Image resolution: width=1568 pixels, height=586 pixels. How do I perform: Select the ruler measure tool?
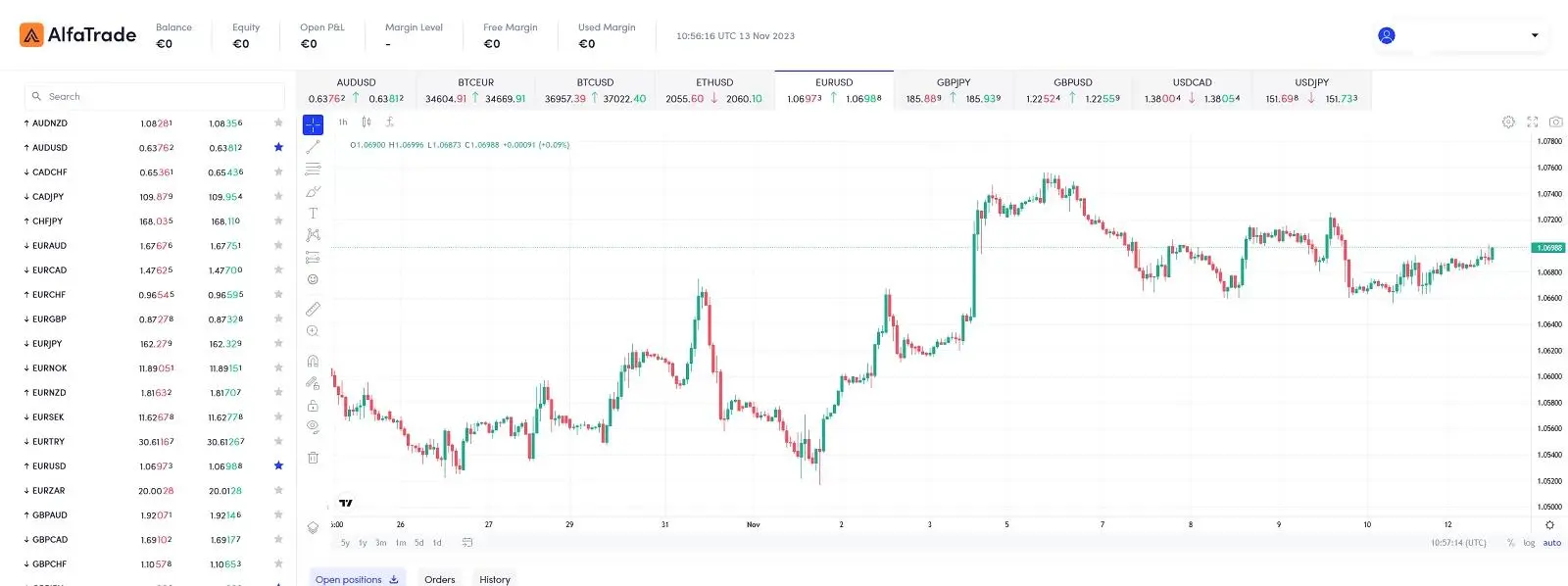313,309
